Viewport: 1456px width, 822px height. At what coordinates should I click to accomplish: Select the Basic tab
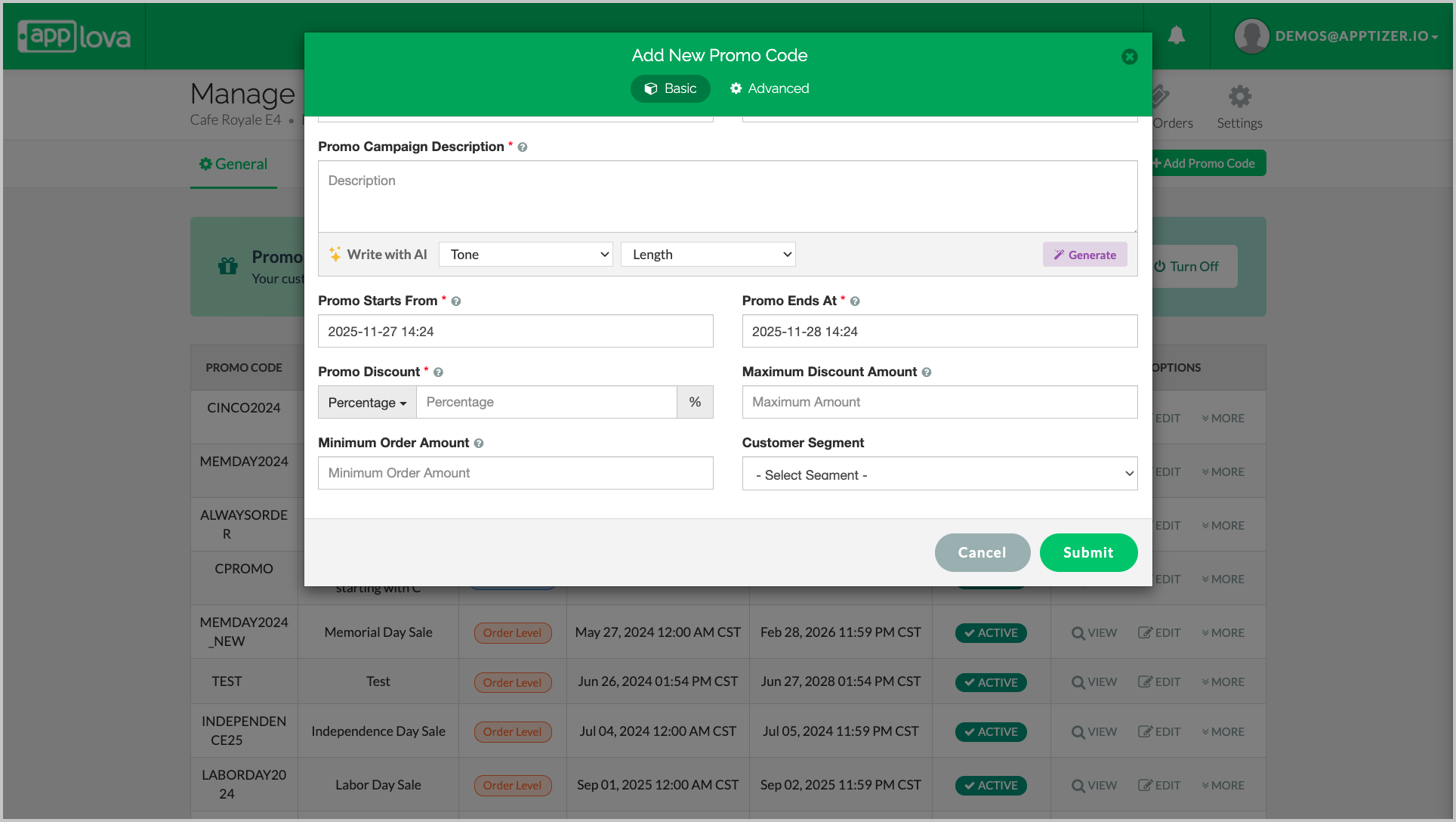tap(670, 88)
